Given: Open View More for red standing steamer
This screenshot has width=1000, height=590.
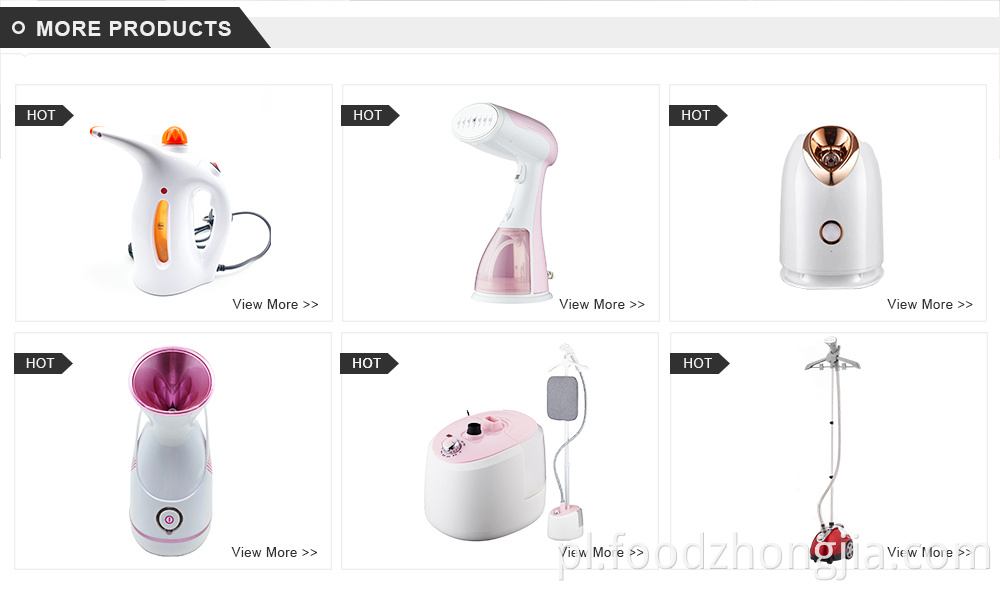Looking at the screenshot, I should tap(929, 552).
